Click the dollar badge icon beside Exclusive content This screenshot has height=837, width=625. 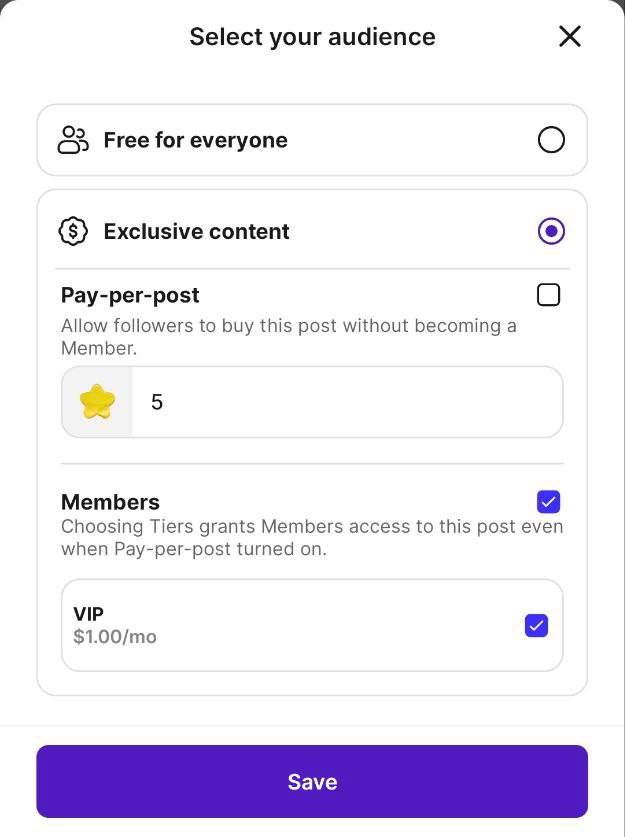click(73, 231)
